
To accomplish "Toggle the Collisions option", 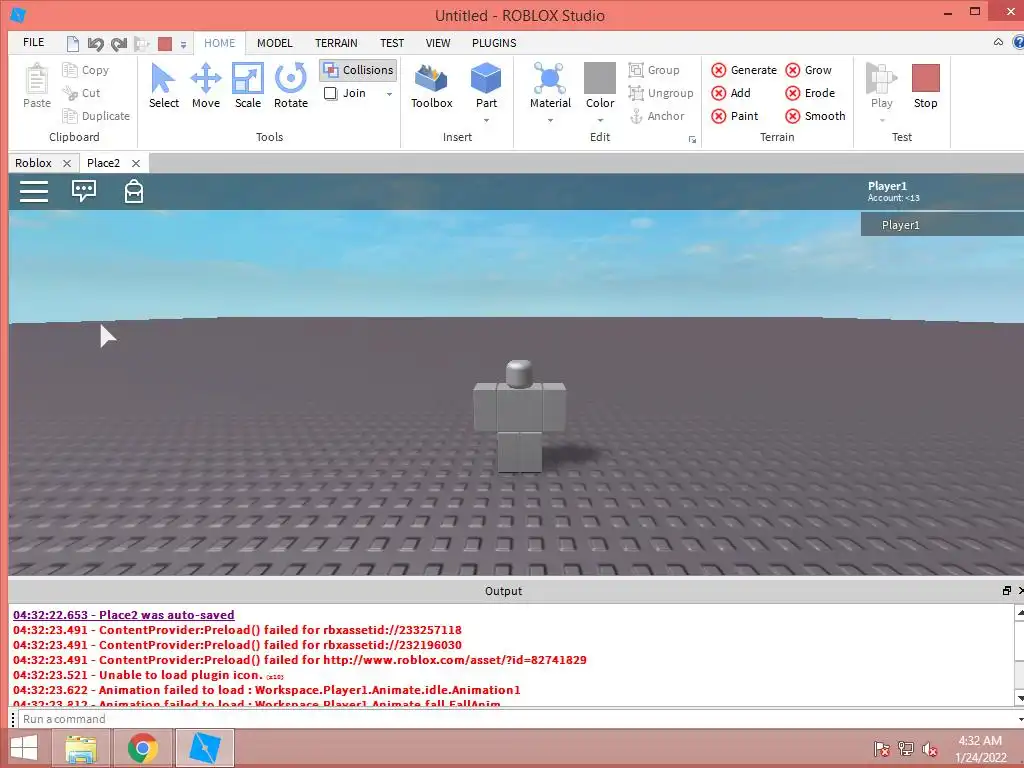I will click(358, 70).
